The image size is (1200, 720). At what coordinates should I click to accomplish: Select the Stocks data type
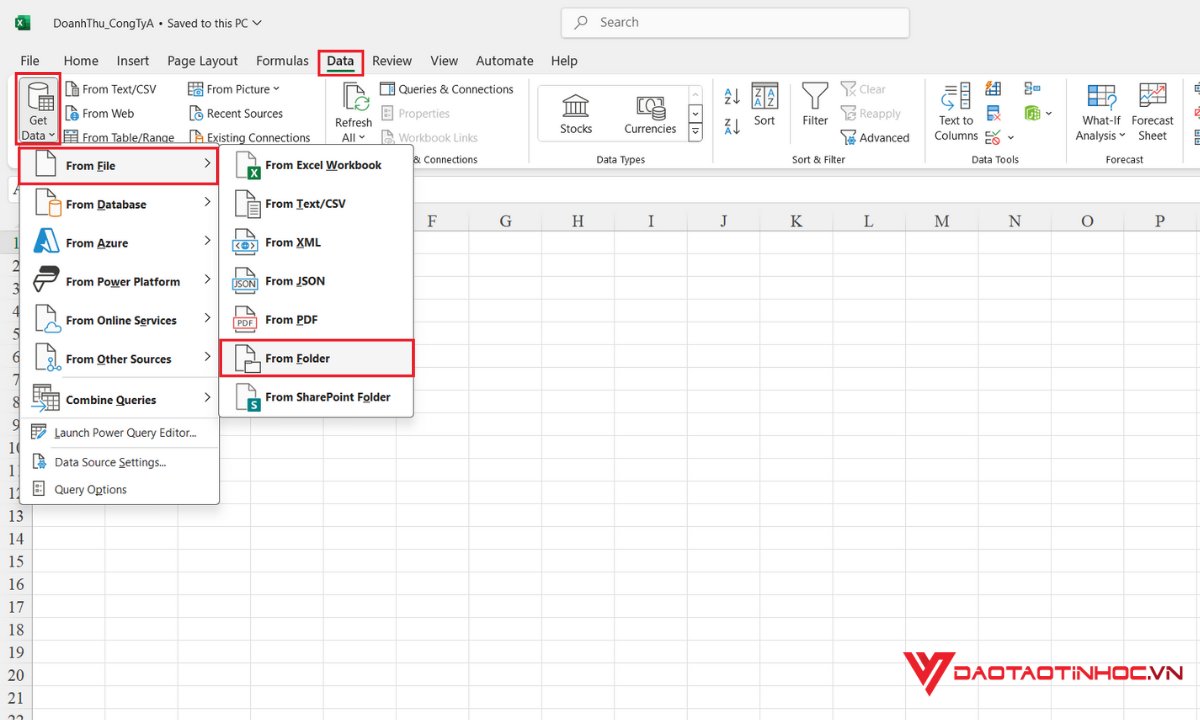[576, 114]
